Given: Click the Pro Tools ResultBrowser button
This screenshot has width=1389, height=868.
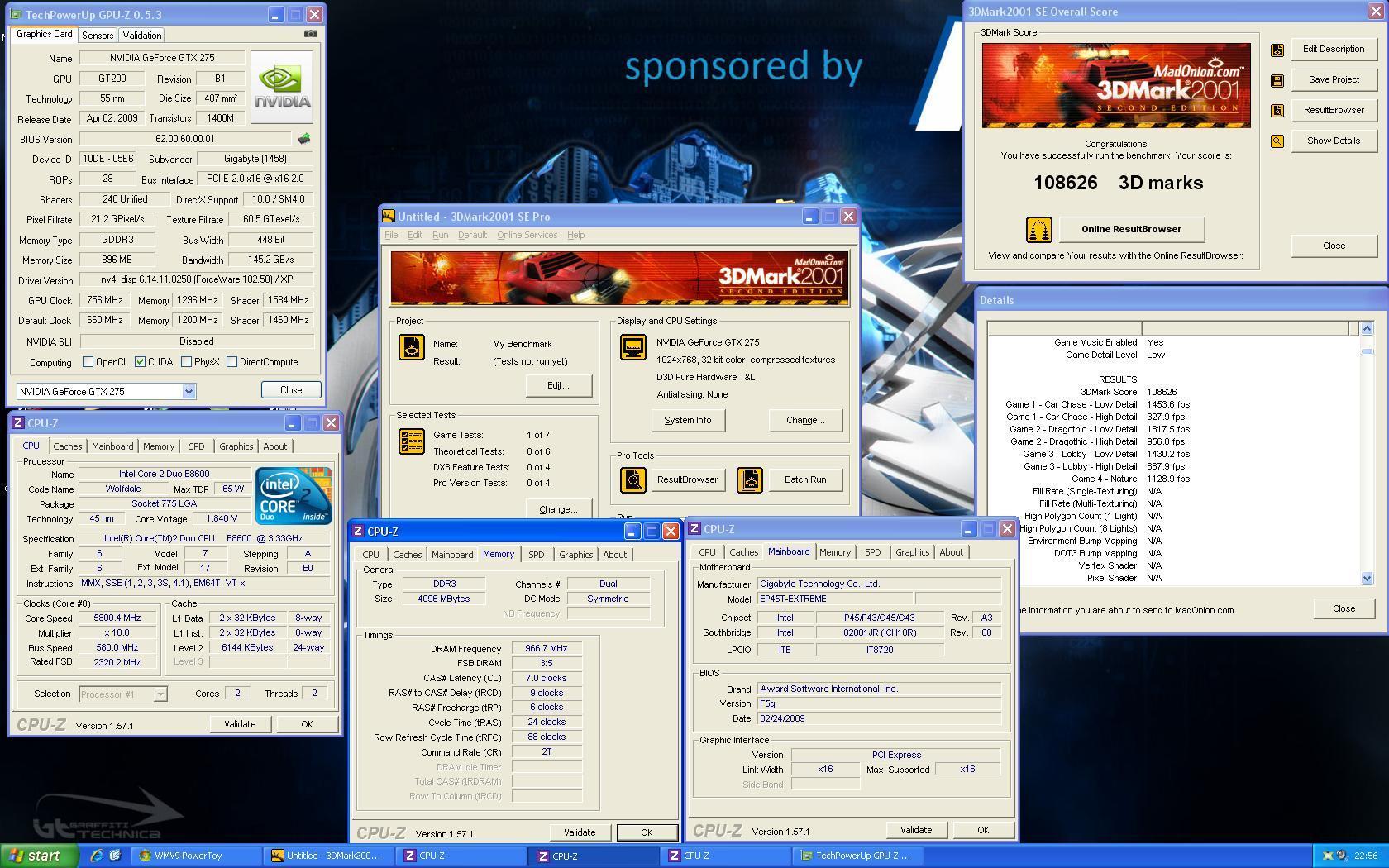Looking at the screenshot, I should (687, 479).
